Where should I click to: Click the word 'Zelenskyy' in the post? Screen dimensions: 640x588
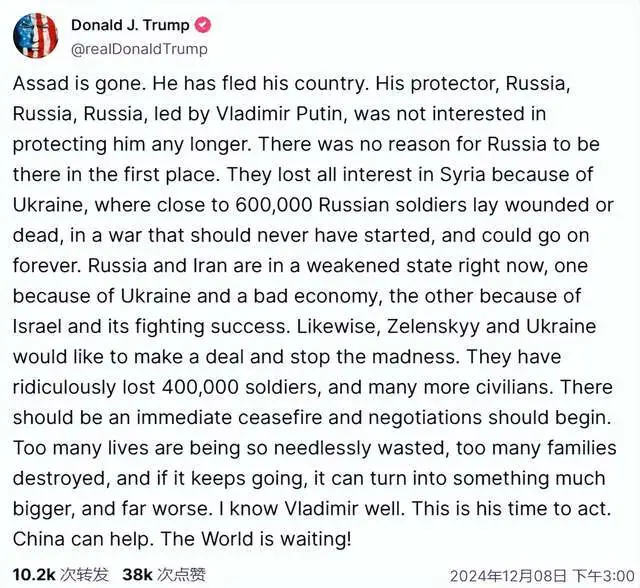(x=433, y=327)
